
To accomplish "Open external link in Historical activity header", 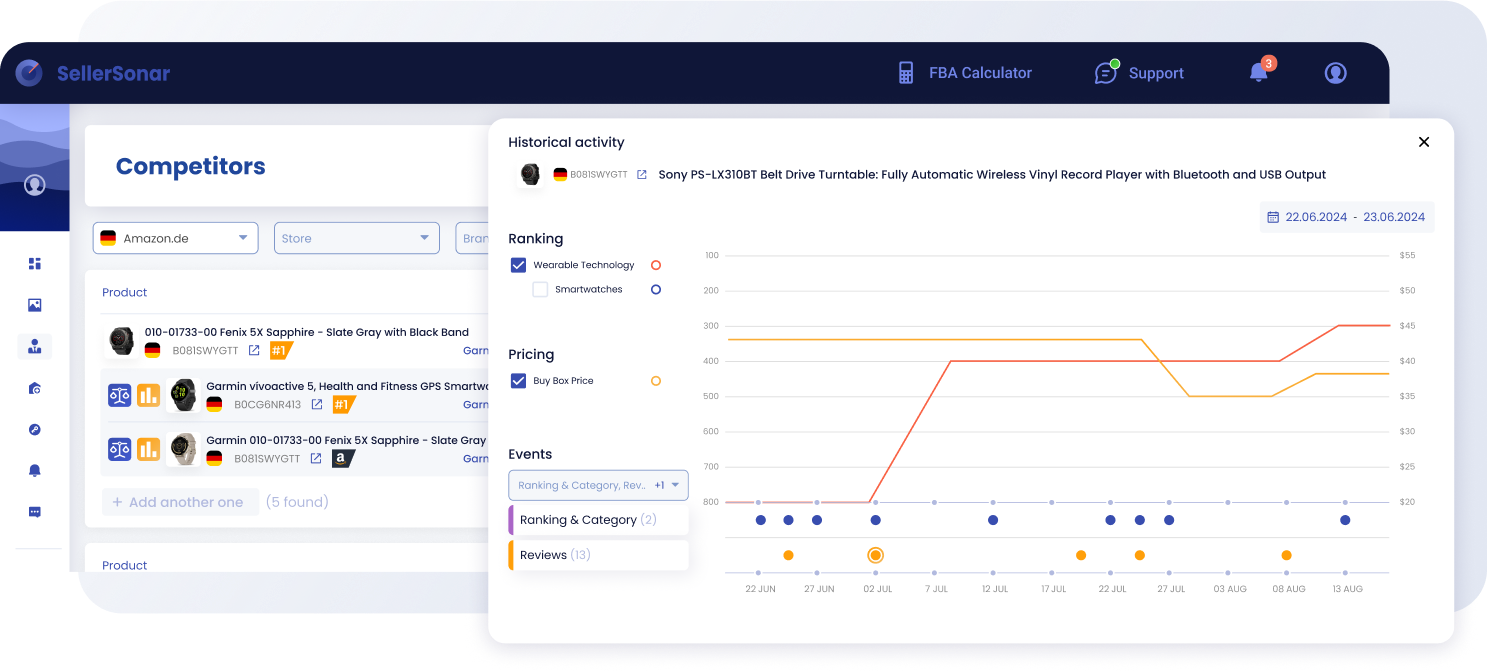I will click(642, 175).
